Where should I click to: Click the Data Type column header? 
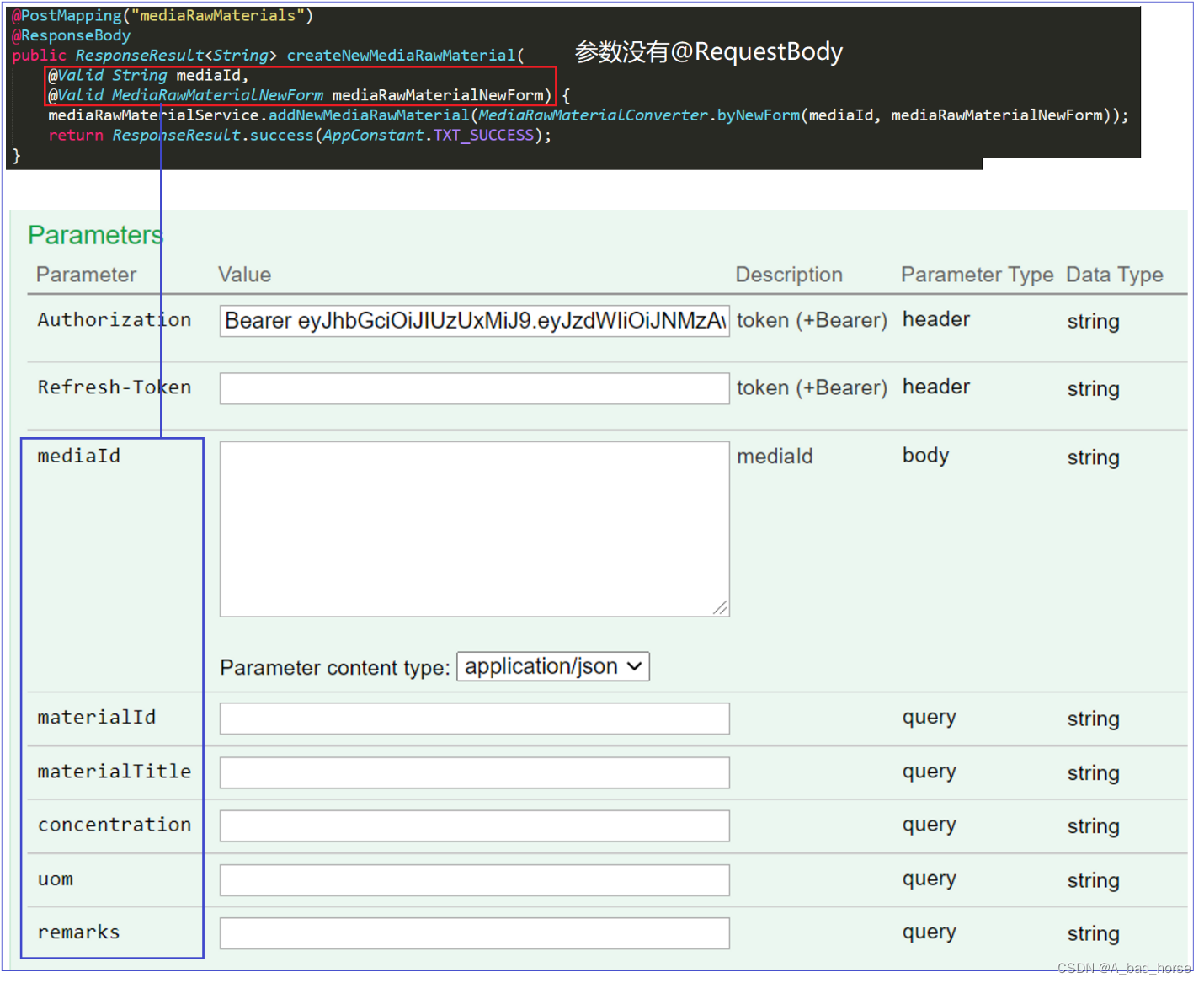point(1114,275)
